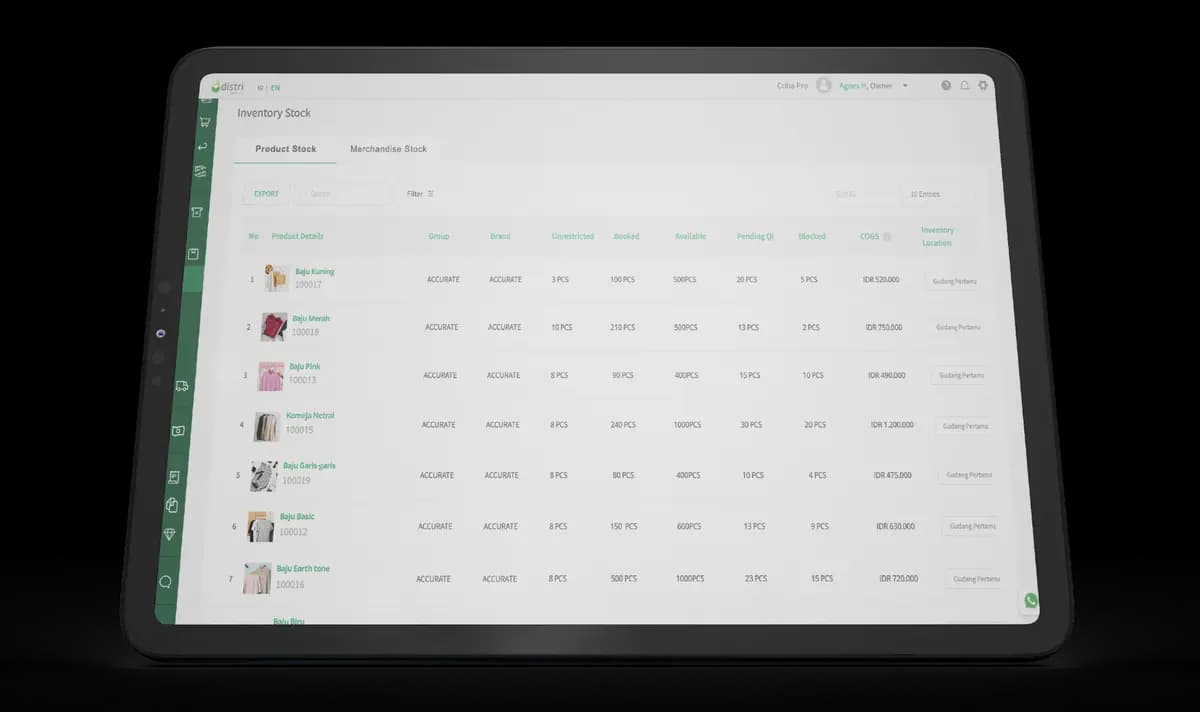Click Gudang Pertama button for Baju Earth tone
1200x712 pixels.
[977, 579]
